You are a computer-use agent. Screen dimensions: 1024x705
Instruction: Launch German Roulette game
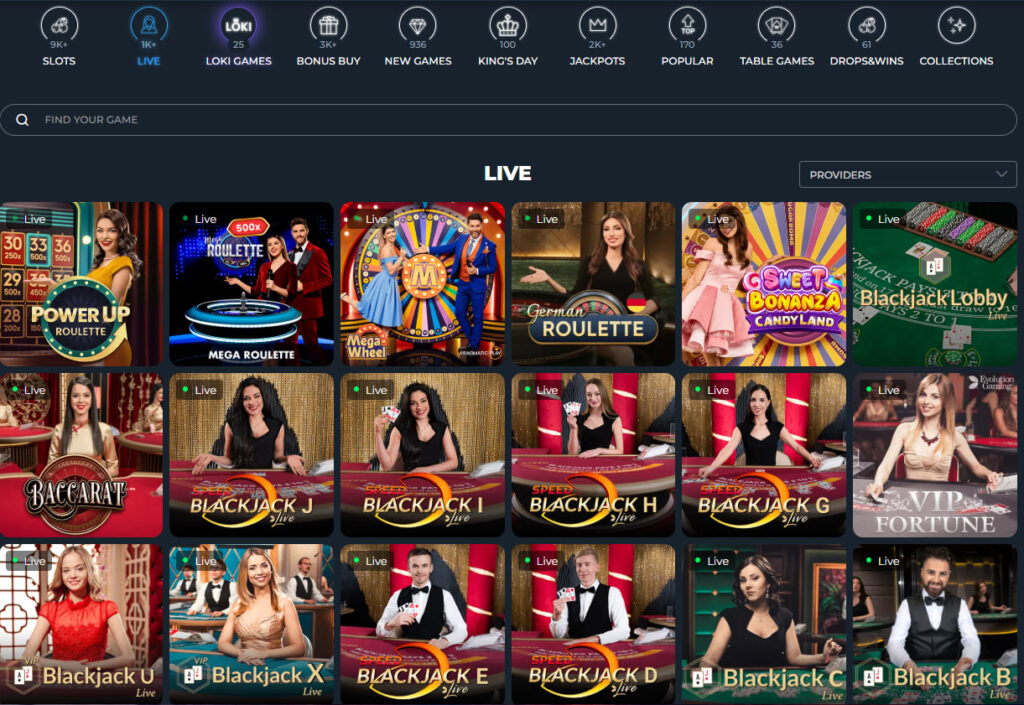pos(593,284)
